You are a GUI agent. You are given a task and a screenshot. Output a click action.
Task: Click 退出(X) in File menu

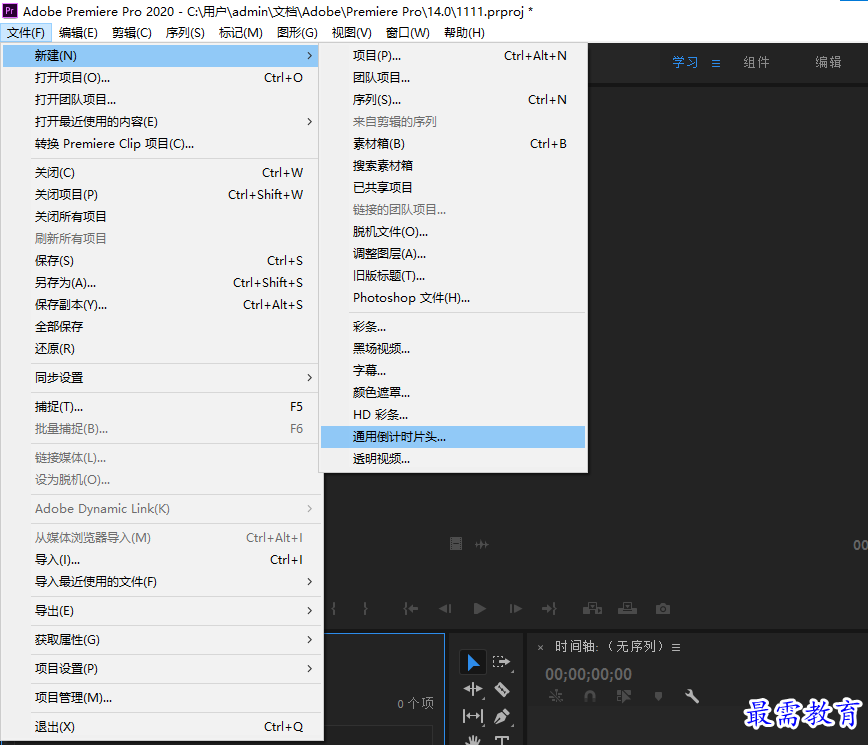(161, 727)
